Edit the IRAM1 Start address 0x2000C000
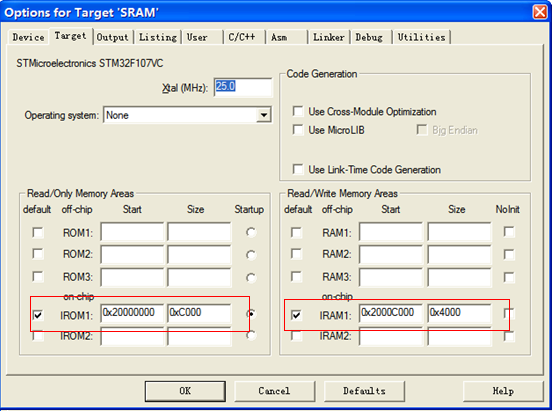The image size is (552, 411). coord(391,313)
